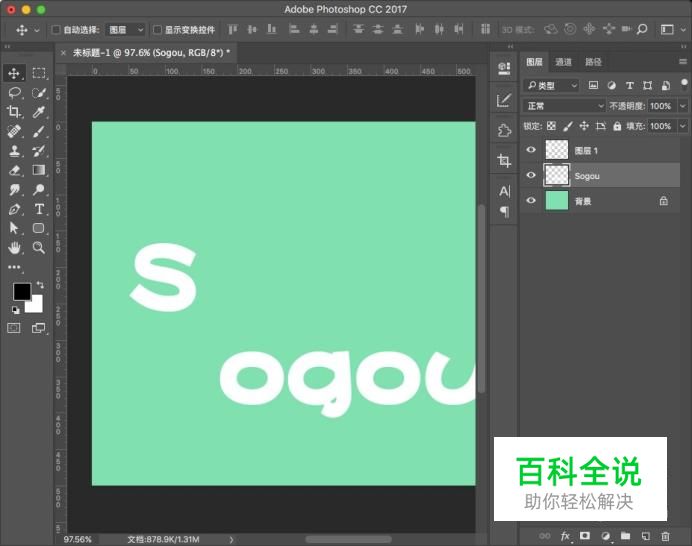The image size is (692, 546).
Task: Toggle lock image pixels brush icon
Action: coord(568,126)
